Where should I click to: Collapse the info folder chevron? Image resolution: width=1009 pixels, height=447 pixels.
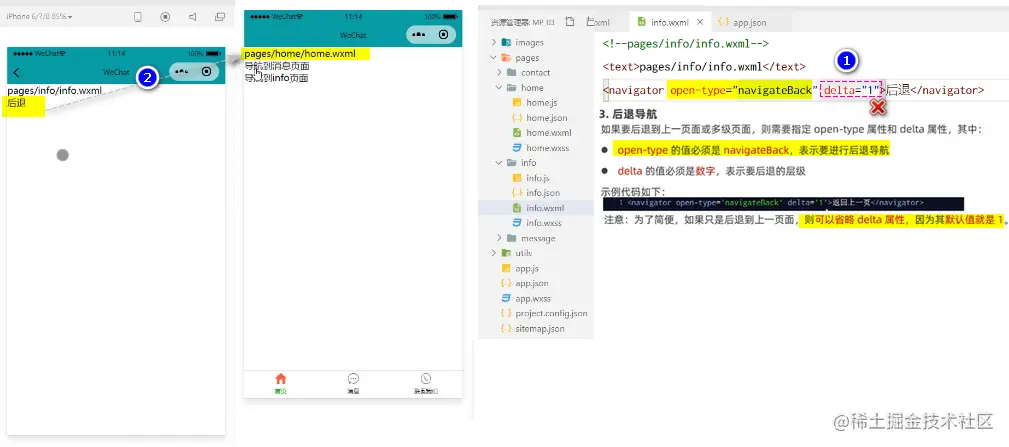click(499, 163)
